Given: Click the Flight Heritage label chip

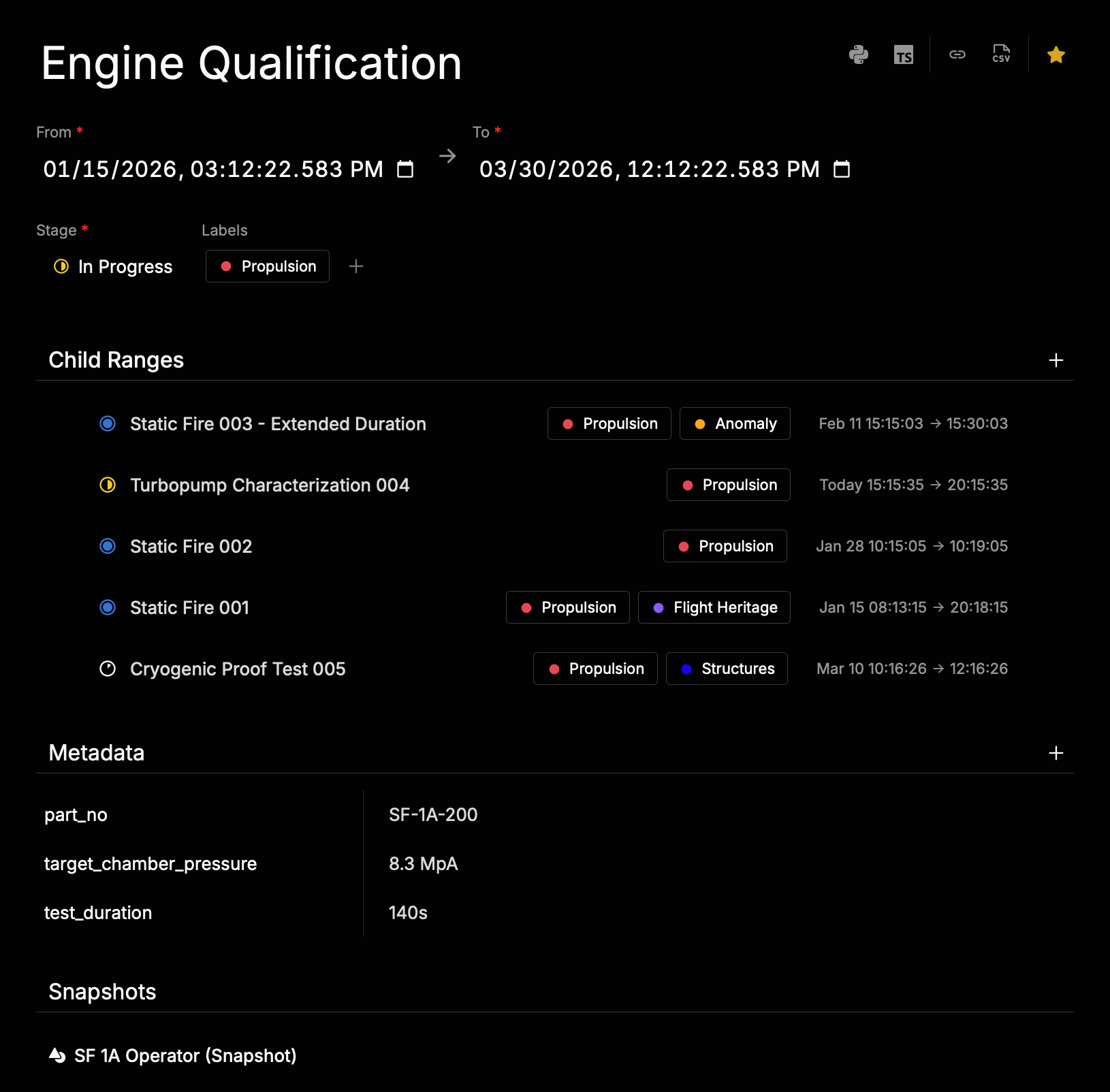Looking at the screenshot, I should point(714,607).
